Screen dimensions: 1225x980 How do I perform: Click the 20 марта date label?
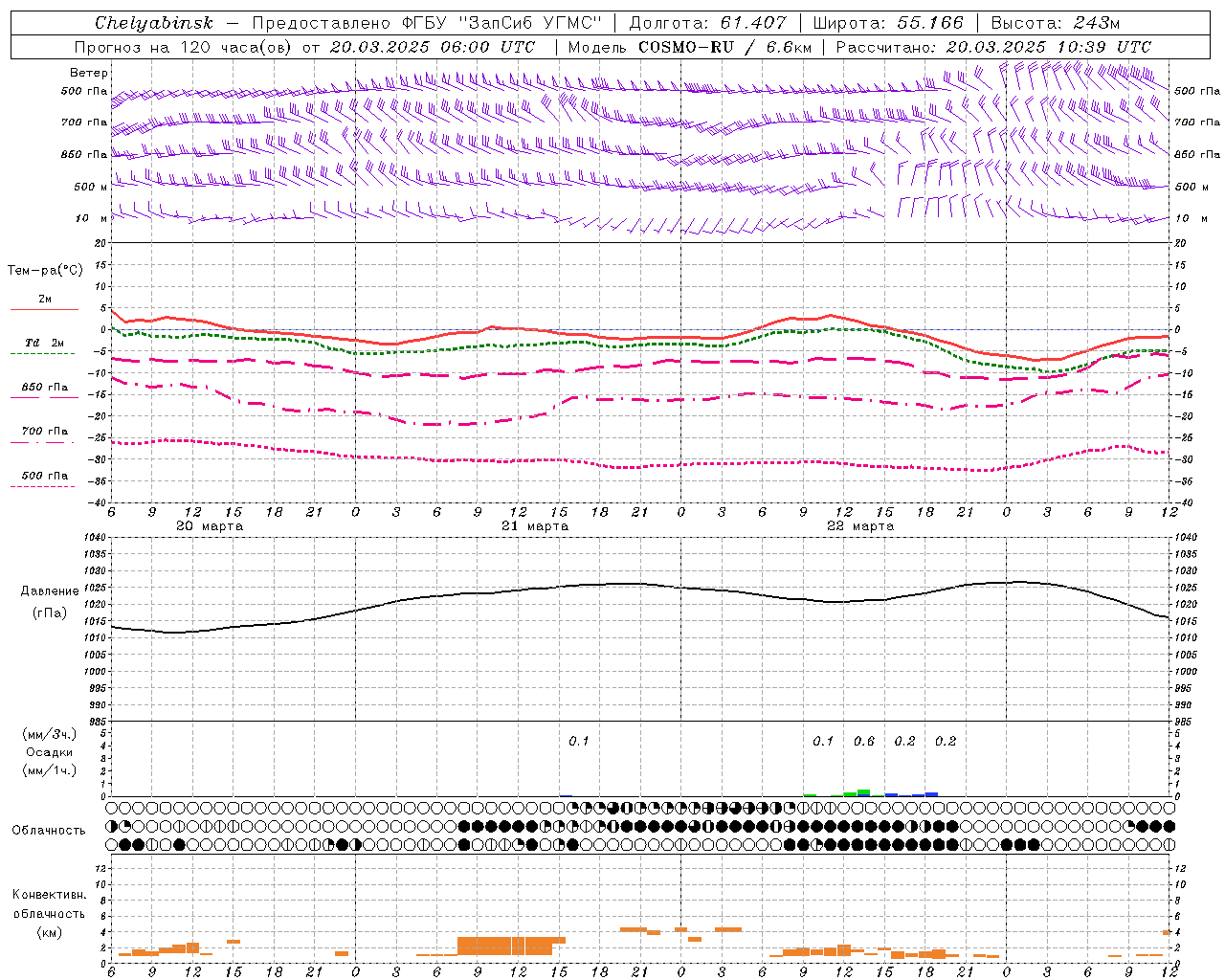210,526
